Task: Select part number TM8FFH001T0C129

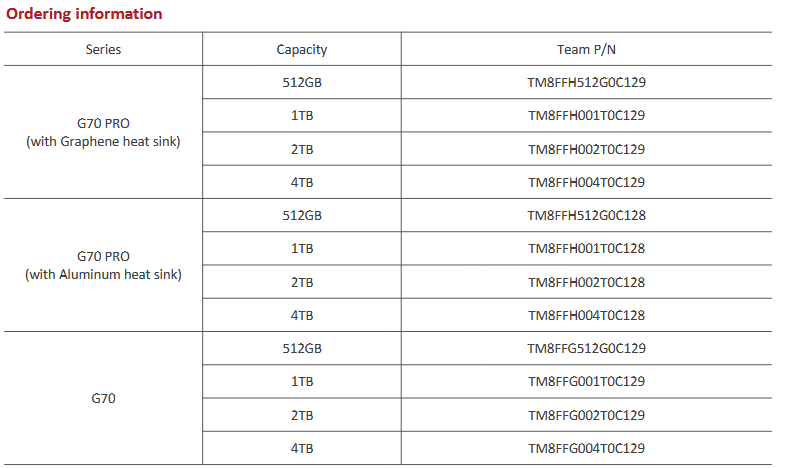Action: coord(587,115)
